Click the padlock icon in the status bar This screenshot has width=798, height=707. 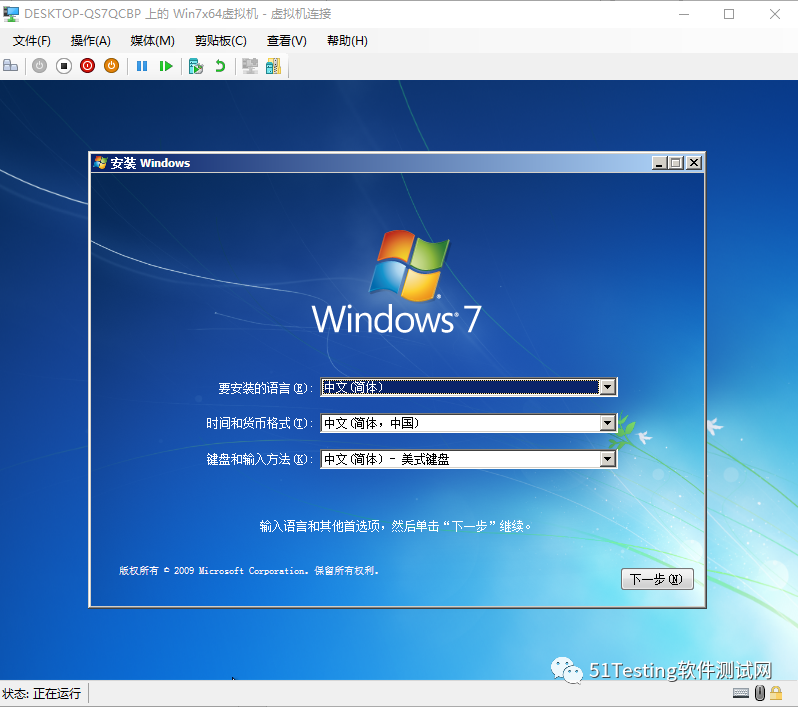[776, 693]
